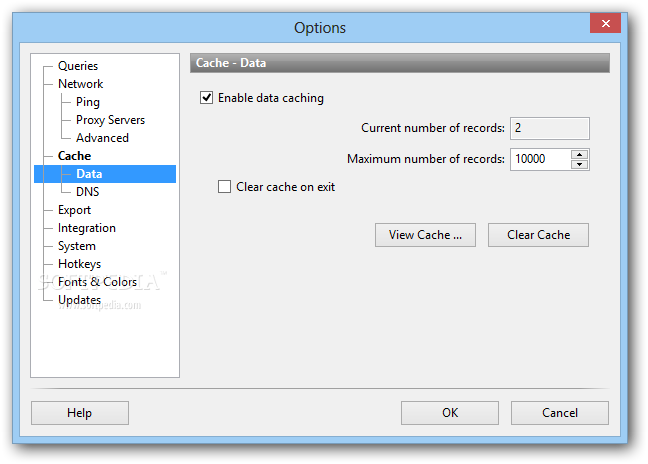Click the Current number of records field
Viewport: 648px width, 464px height.
[549, 128]
